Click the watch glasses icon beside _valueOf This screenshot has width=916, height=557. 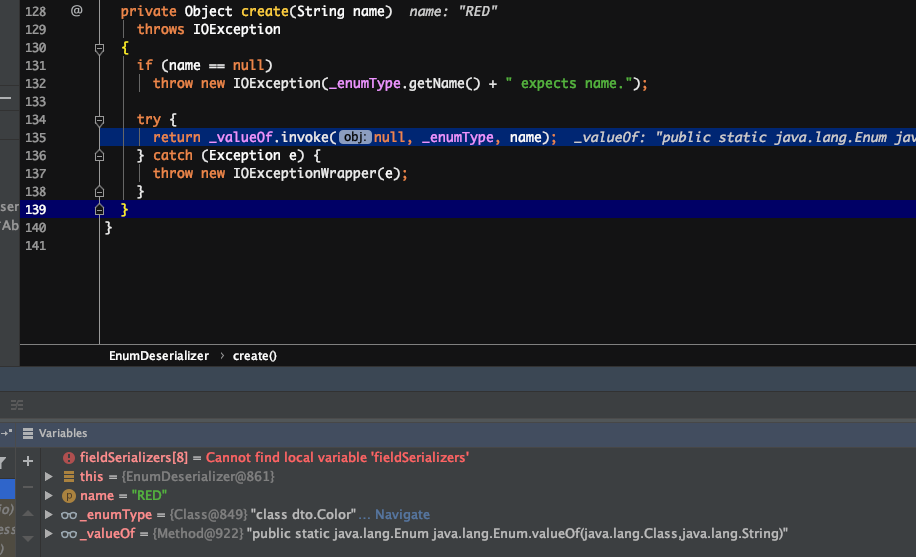tap(69, 534)
